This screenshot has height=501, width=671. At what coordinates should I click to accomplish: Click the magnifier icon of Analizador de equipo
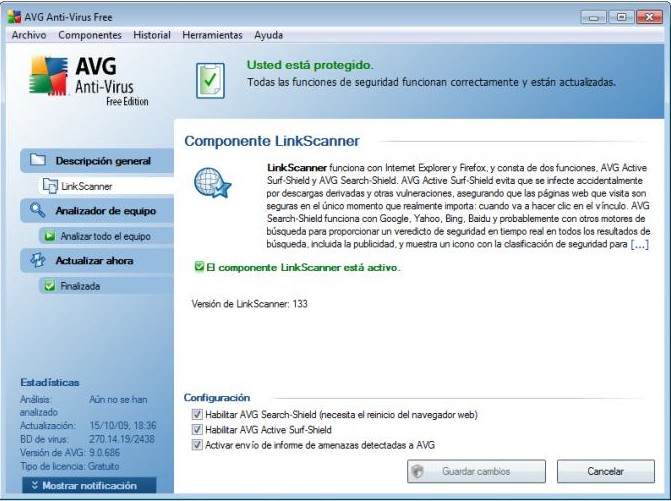[x=38, y=210]
